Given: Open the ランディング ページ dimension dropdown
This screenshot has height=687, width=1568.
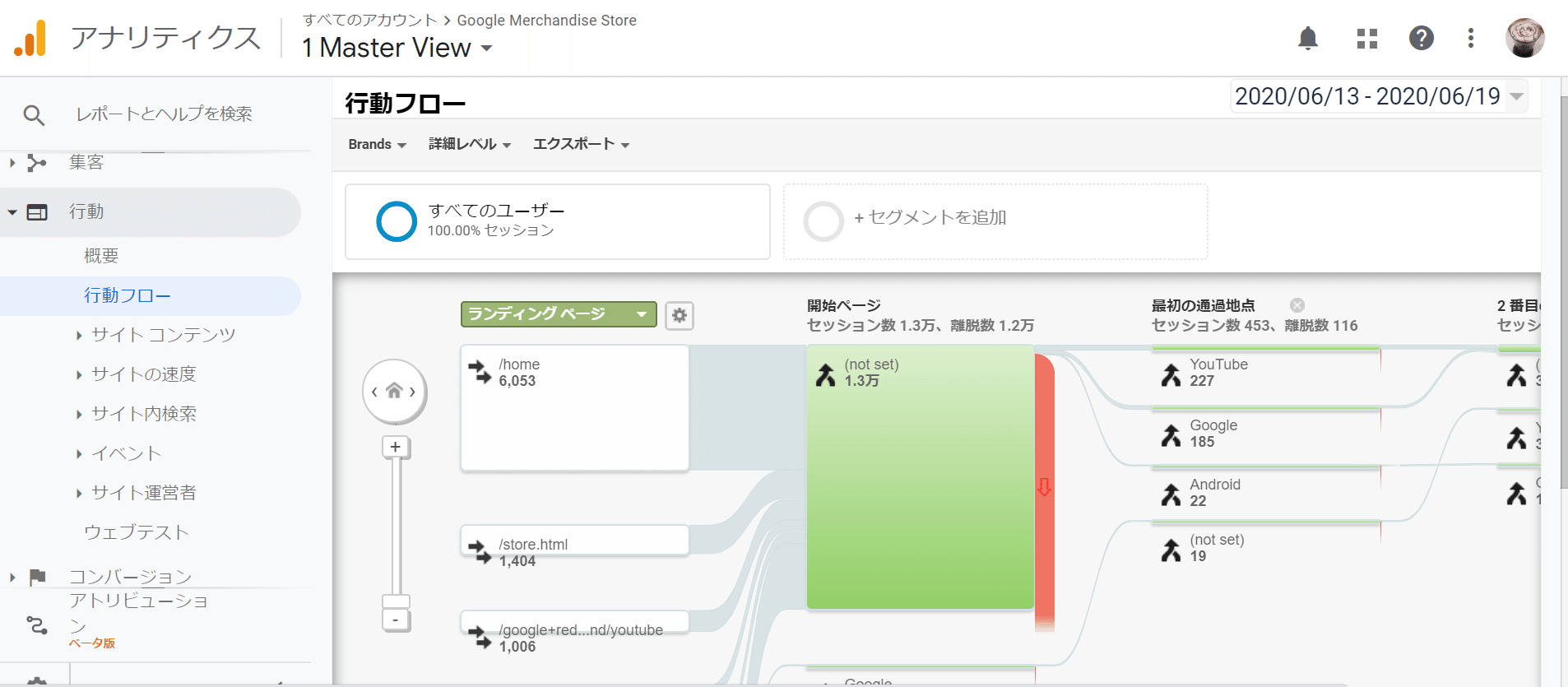Looking at the screenshot, I should click(x=559, y=314).
